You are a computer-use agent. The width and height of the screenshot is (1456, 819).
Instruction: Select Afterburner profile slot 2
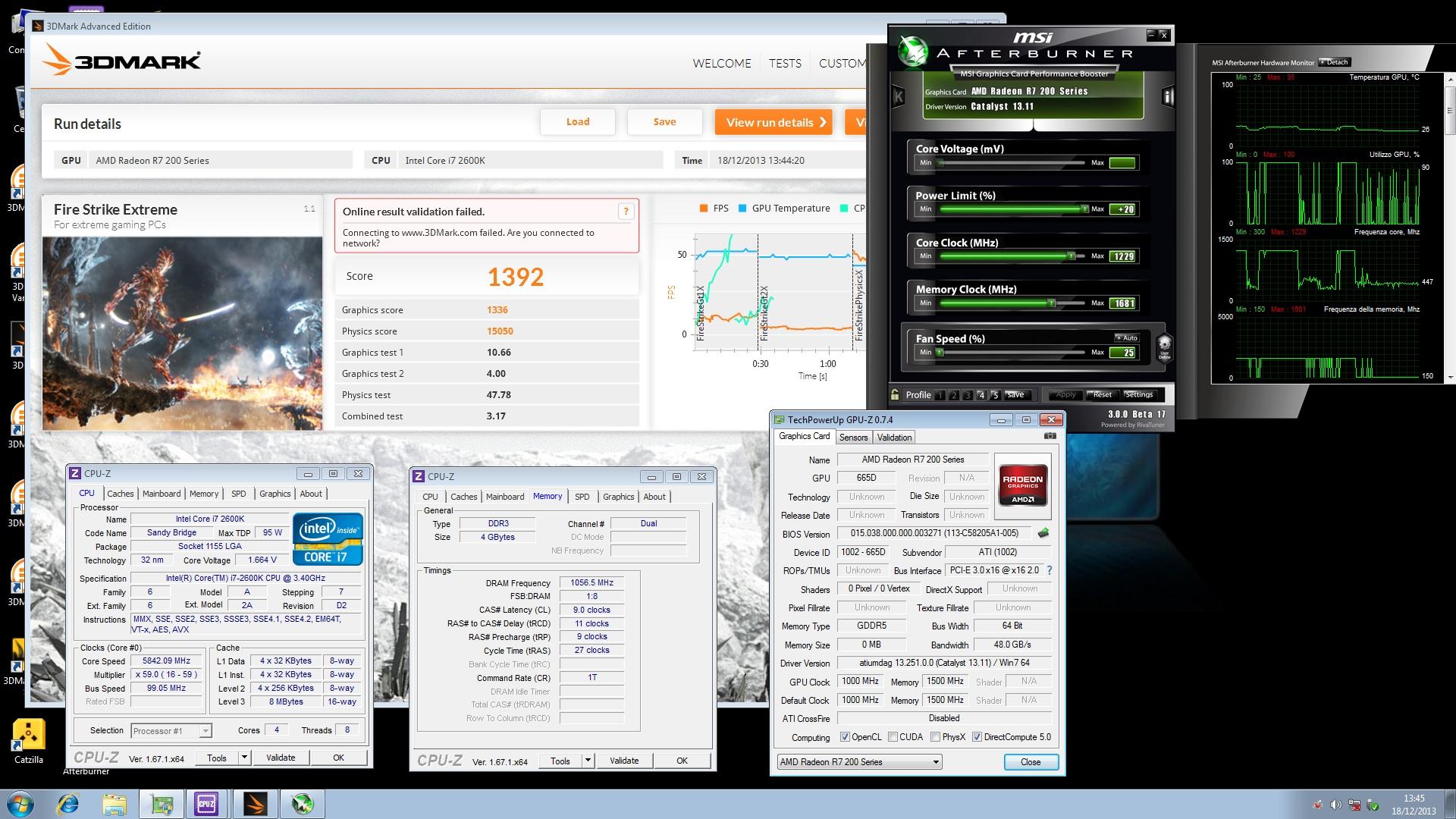(954, 395)
